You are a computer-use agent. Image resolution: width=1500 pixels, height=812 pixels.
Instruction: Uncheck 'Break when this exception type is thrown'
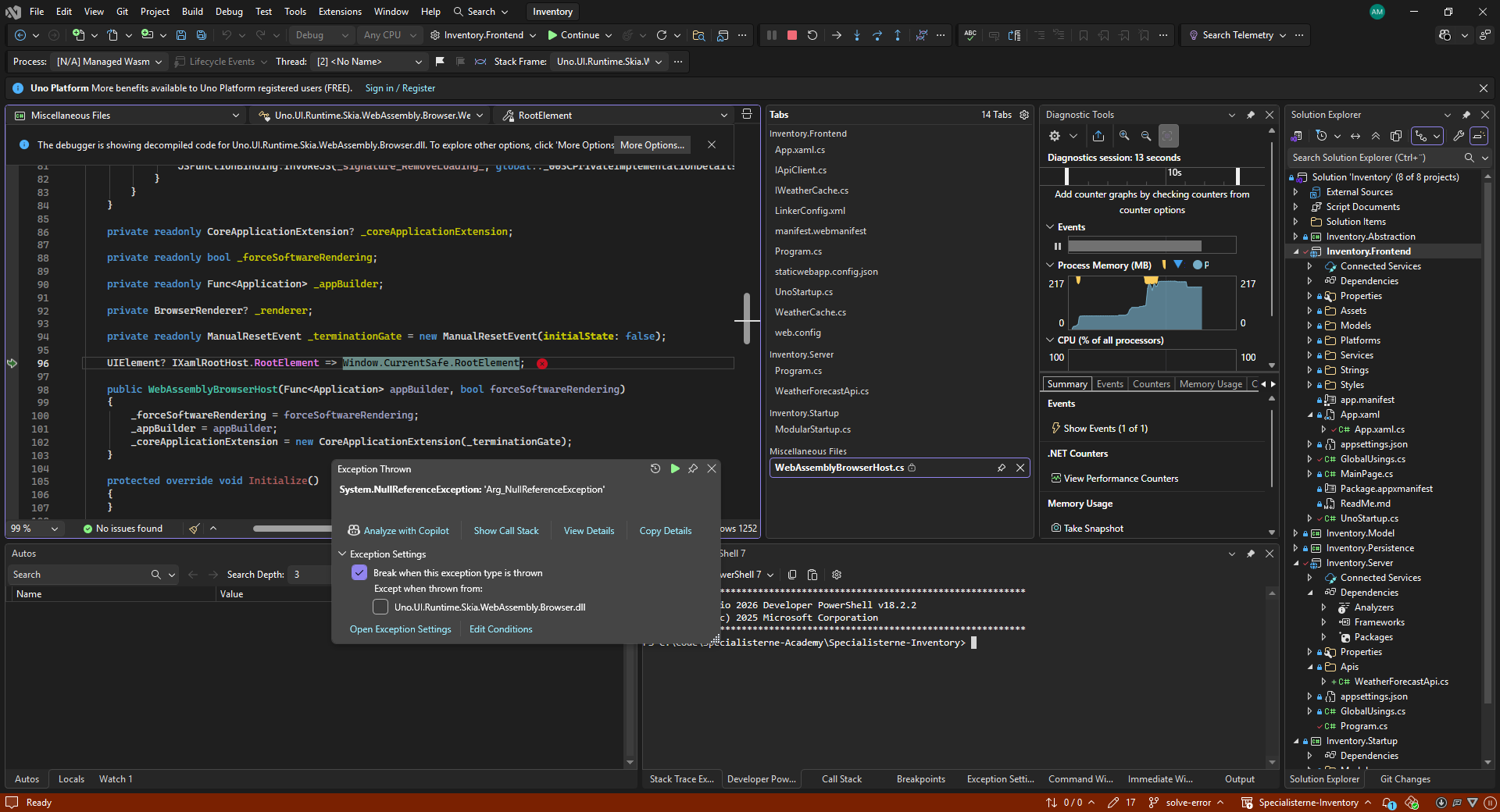pos(359,573)
